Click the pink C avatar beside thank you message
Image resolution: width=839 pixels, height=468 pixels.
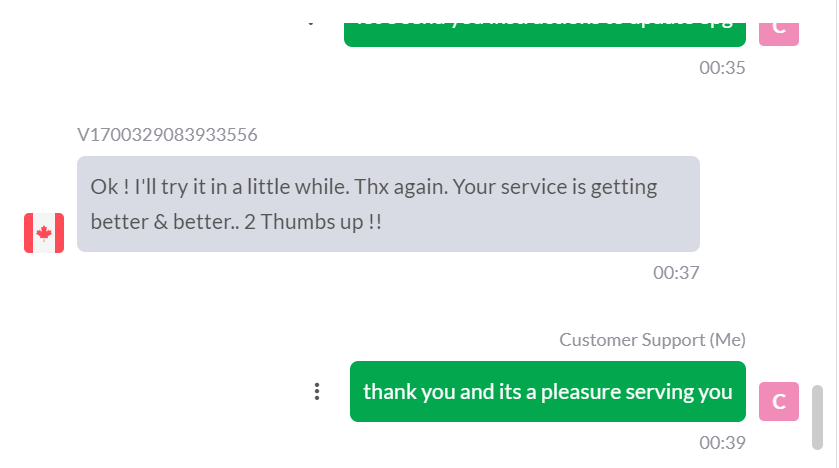779,401
